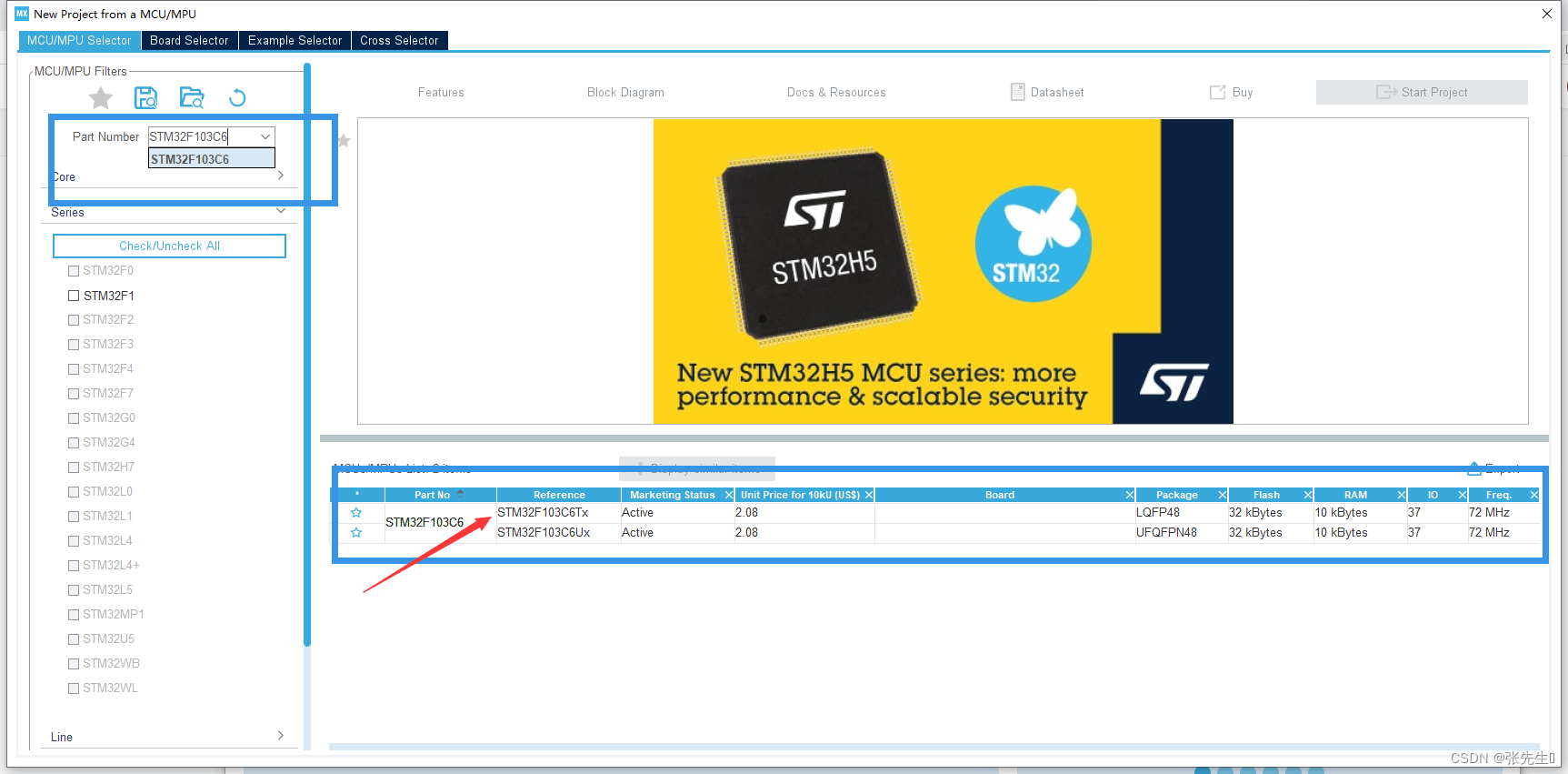Sort by the Part No column header
This screenshot has width=1568, height=774.
440,495
